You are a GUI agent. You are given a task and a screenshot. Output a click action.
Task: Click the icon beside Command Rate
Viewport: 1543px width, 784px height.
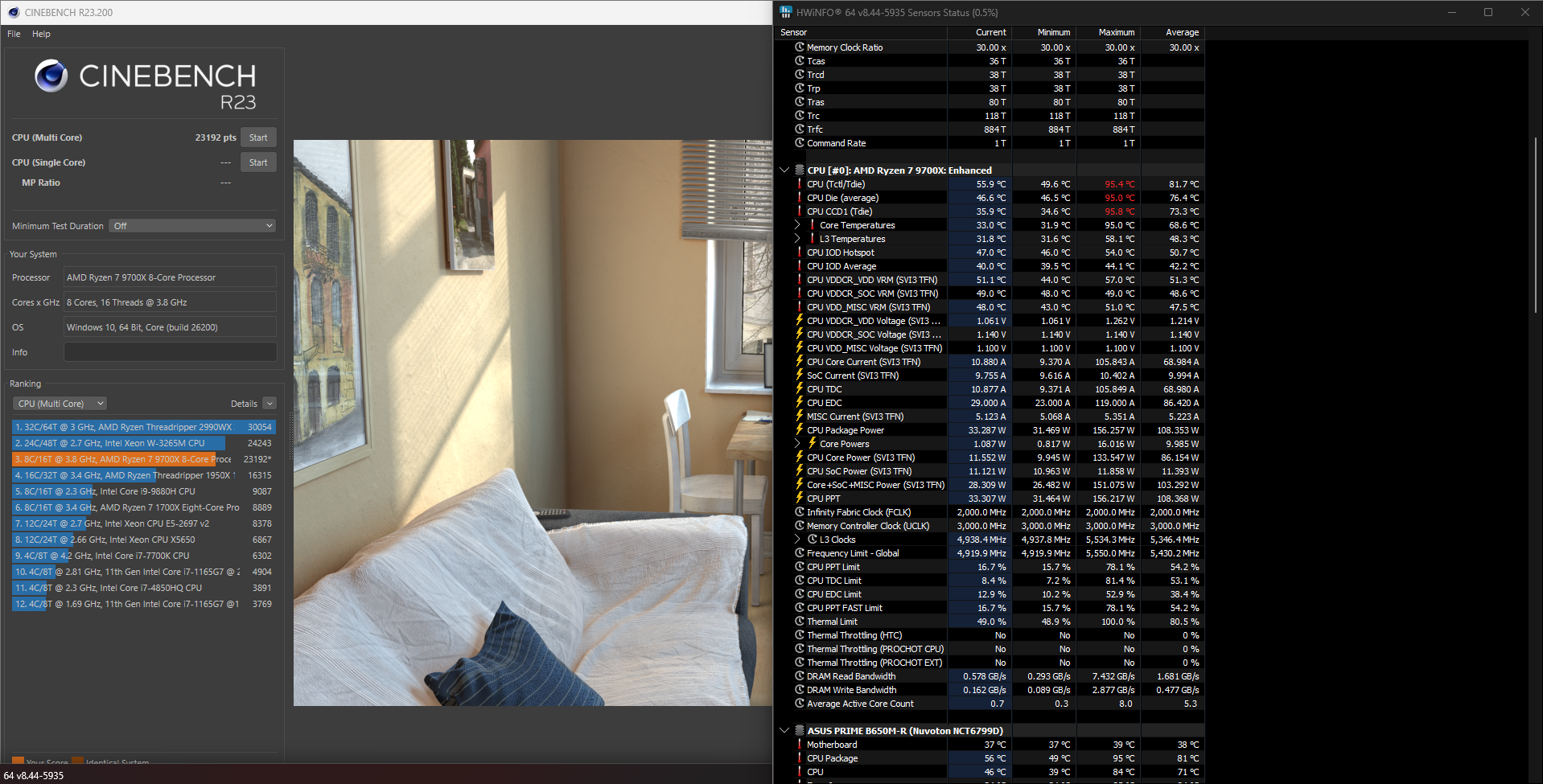pos(800,143)
